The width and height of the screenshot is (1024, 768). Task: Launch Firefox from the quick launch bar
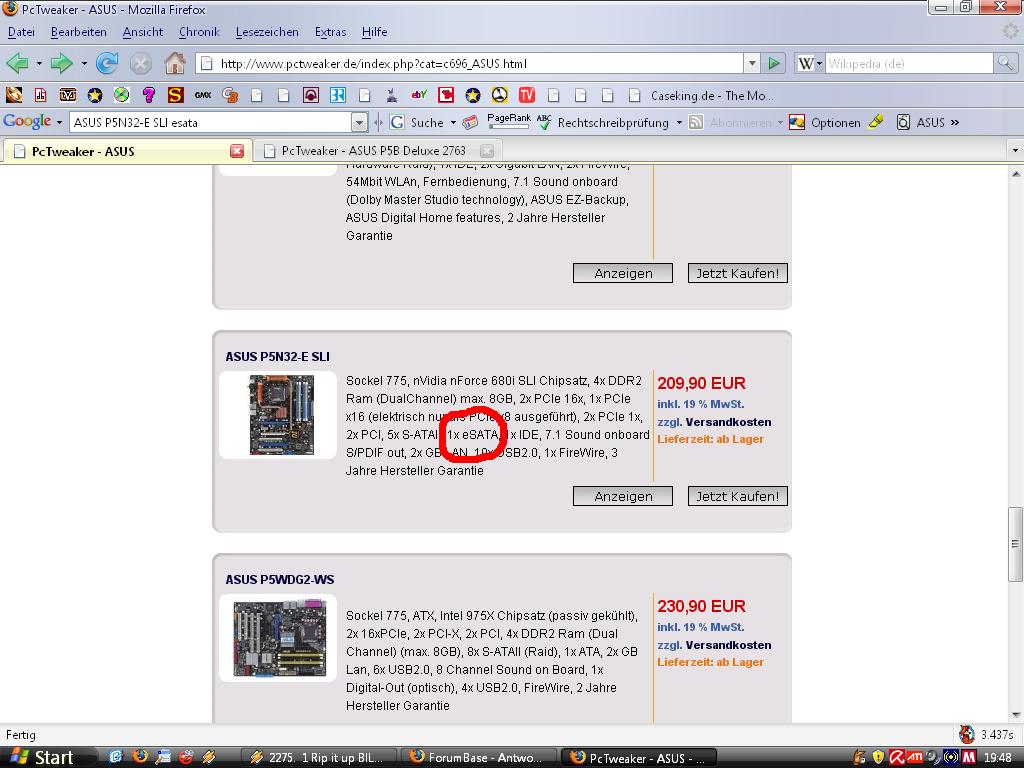coord(139,757)
